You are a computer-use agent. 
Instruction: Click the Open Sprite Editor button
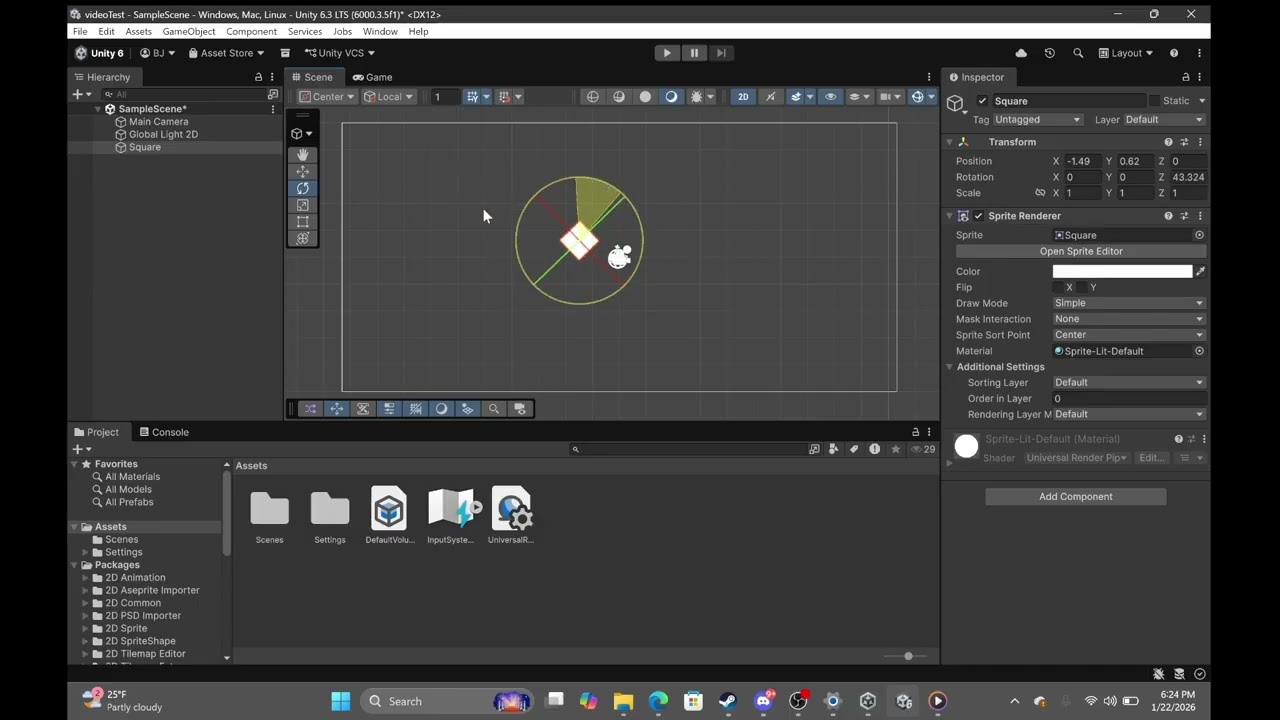point(1081,251)
